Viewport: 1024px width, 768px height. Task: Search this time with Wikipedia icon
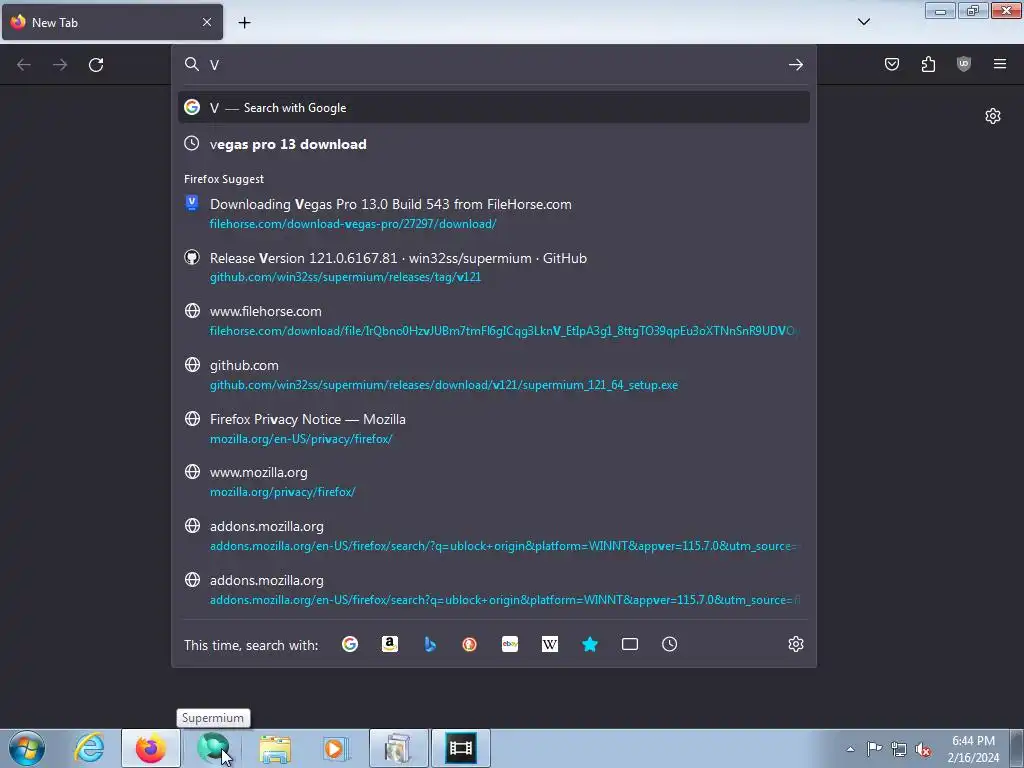click(x=550, y=645)
